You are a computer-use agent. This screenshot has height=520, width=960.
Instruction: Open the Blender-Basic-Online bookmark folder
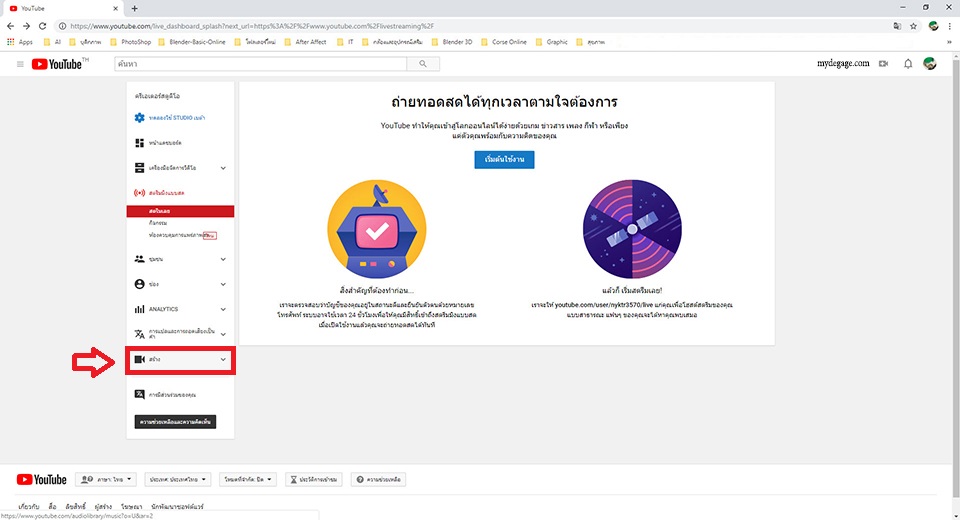pyautogui.click(x=192, y=42)
